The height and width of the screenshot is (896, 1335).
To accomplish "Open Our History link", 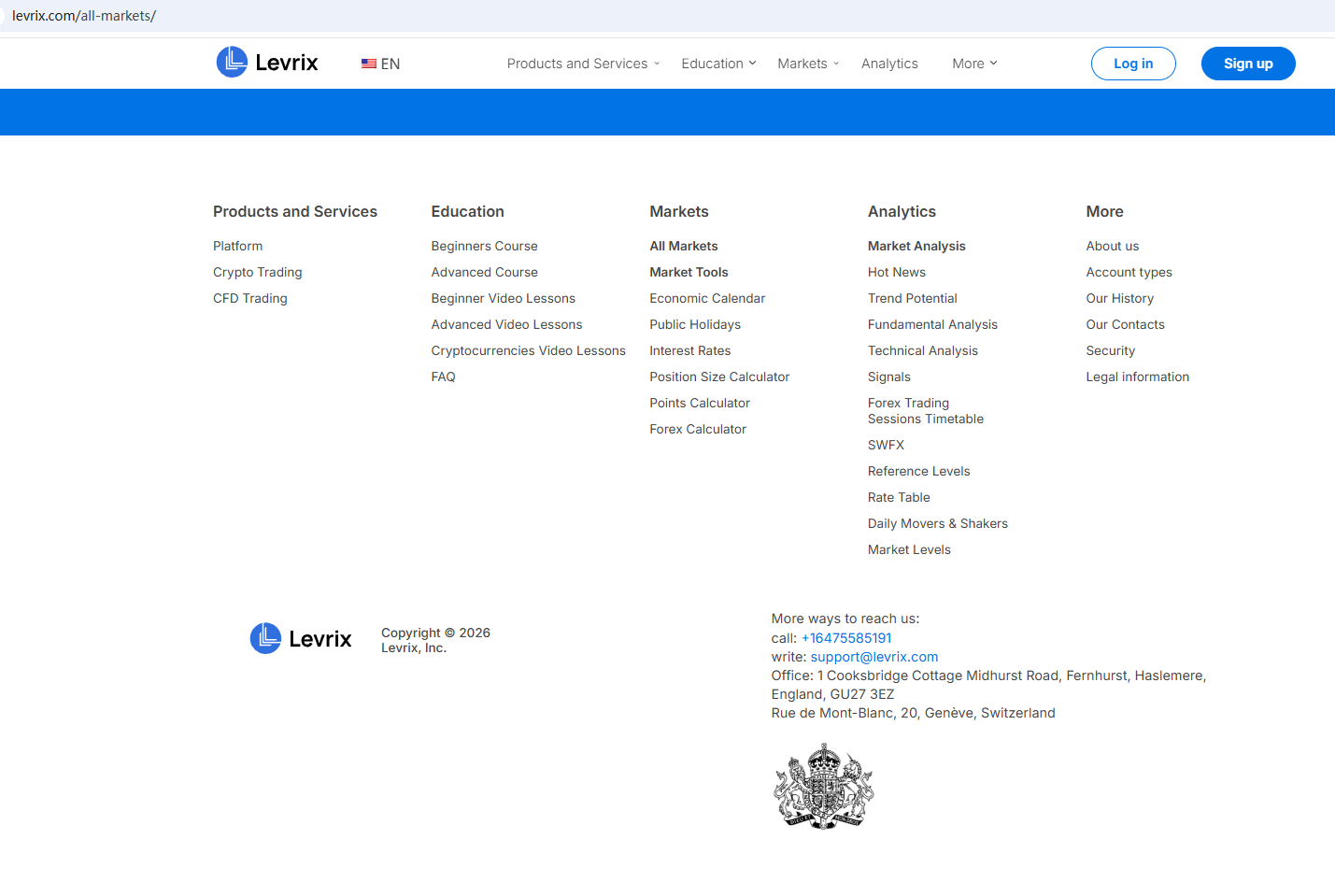I will point(1120,298).
